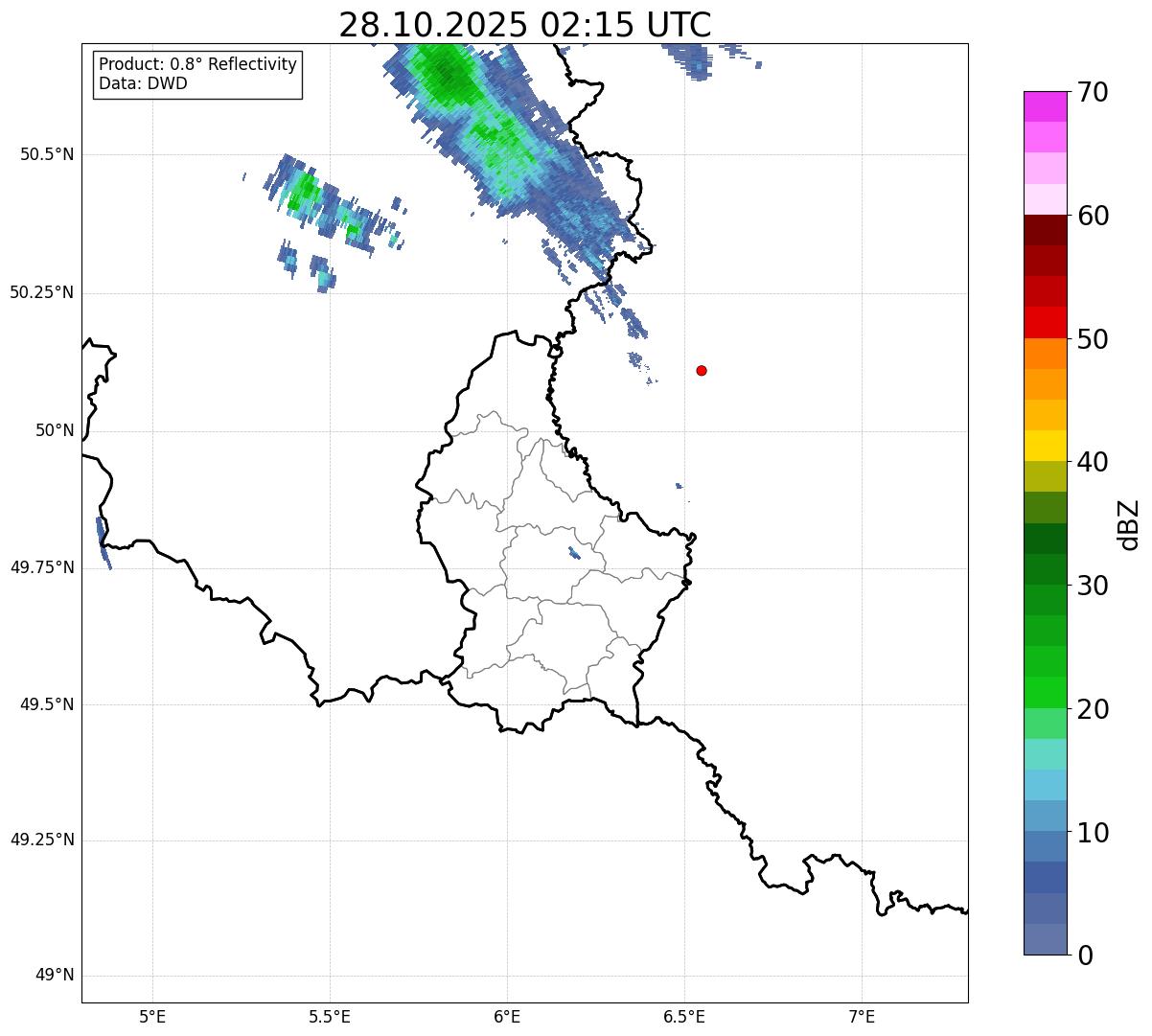The image size is (1152, 1036).
Task: Click the 5.5°E longitude label
Action: (330, 1018)
